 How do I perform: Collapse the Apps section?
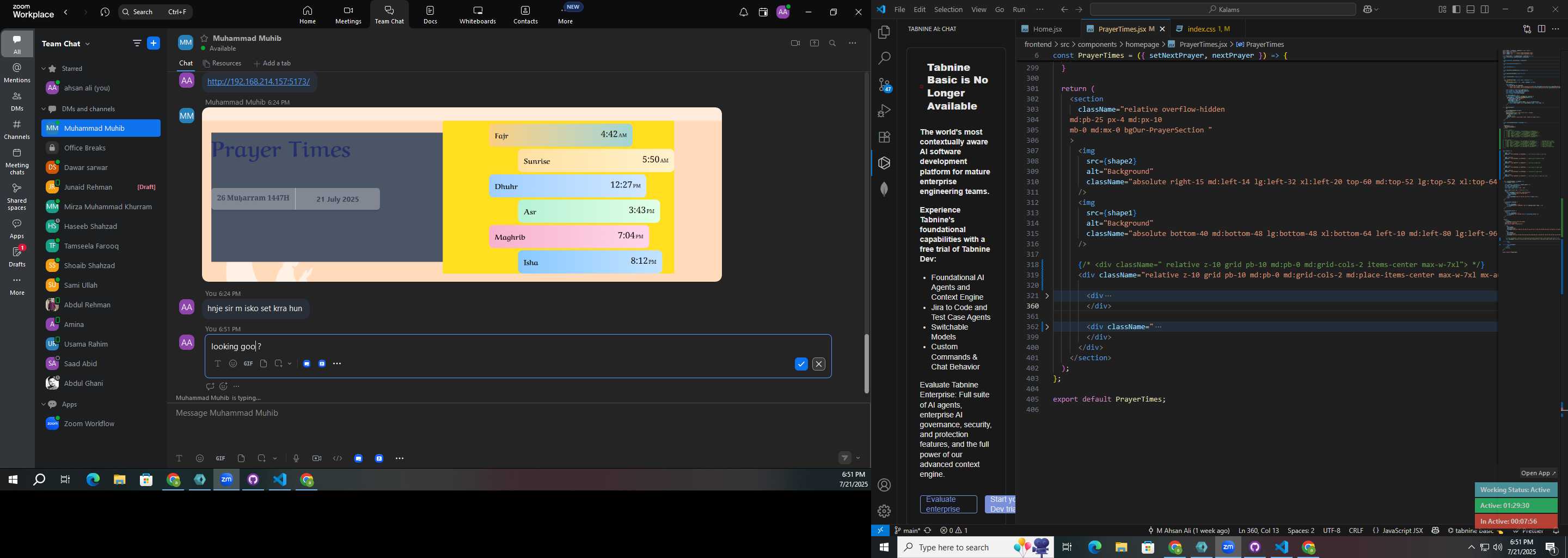click(44, 404)
